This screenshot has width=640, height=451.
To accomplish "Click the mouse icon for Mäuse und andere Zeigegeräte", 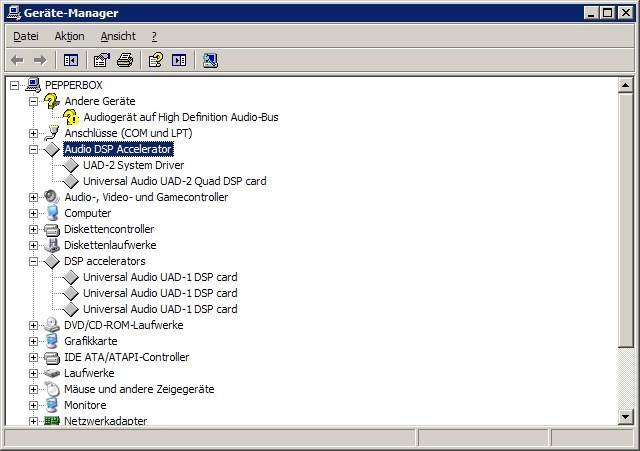I will (52, 389).
